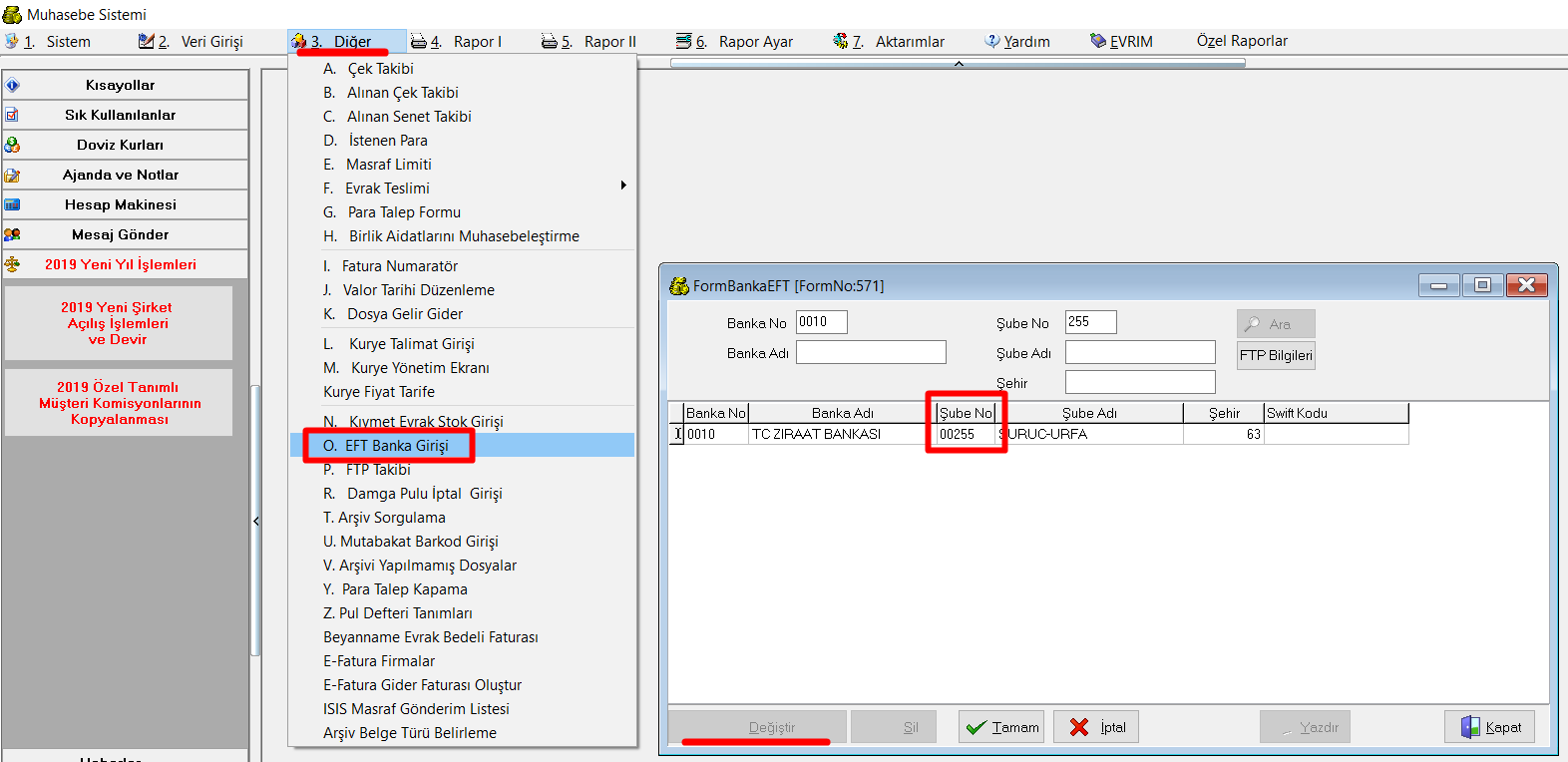Click the Kısayollar sidebar icon
The image size is (1568, 762).
click(x=13, y=85)
